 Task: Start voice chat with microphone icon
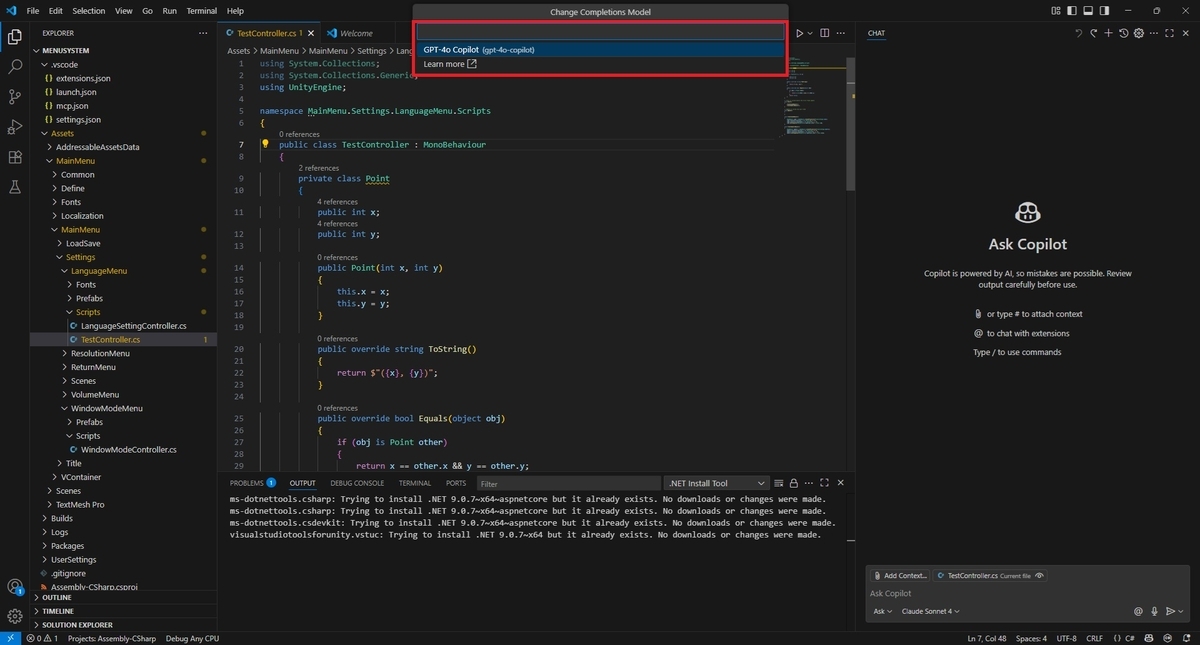point(1154,611)
